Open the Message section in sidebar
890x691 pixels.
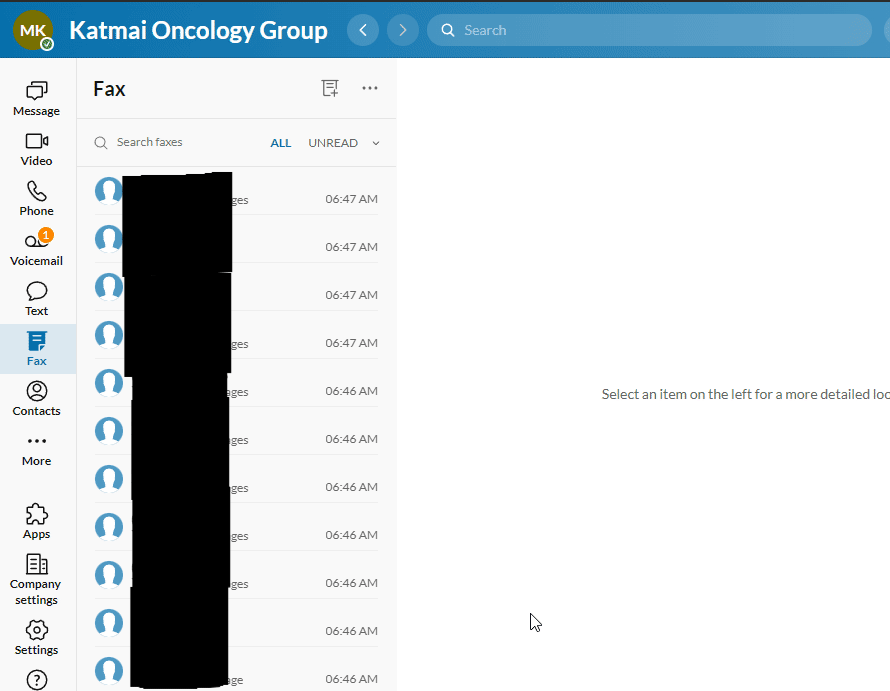click(36, 98)
